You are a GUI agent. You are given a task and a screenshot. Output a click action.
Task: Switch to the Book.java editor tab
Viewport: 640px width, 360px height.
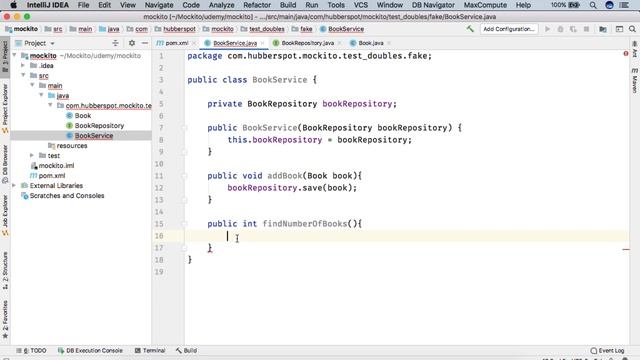pos(371,43)
